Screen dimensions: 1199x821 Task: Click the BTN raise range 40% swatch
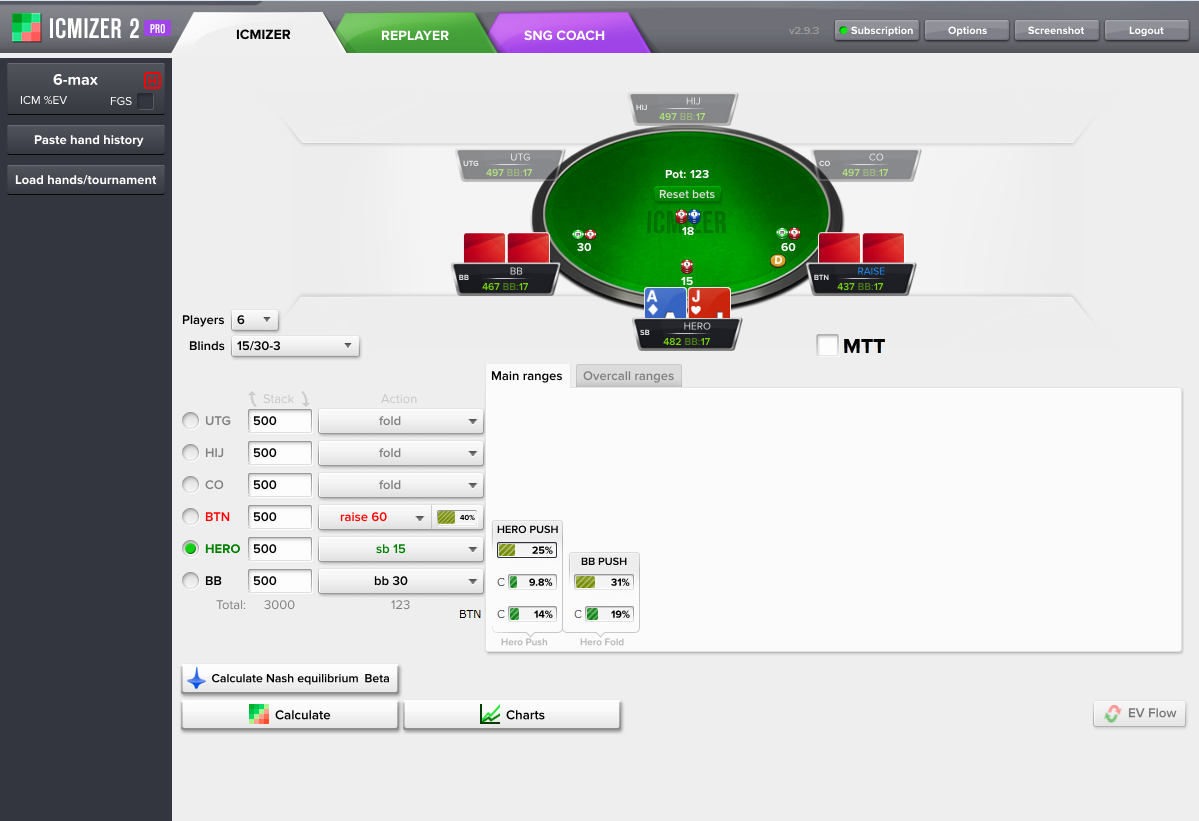coord(457,518)
